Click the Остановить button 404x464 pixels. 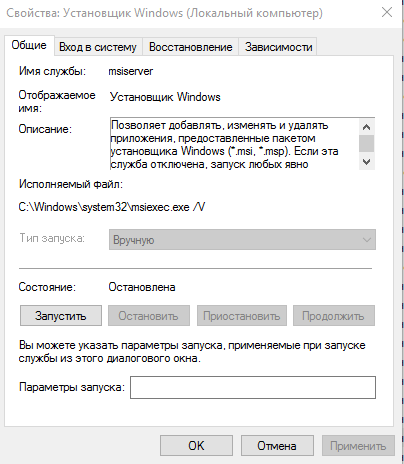tap(149, 316)
